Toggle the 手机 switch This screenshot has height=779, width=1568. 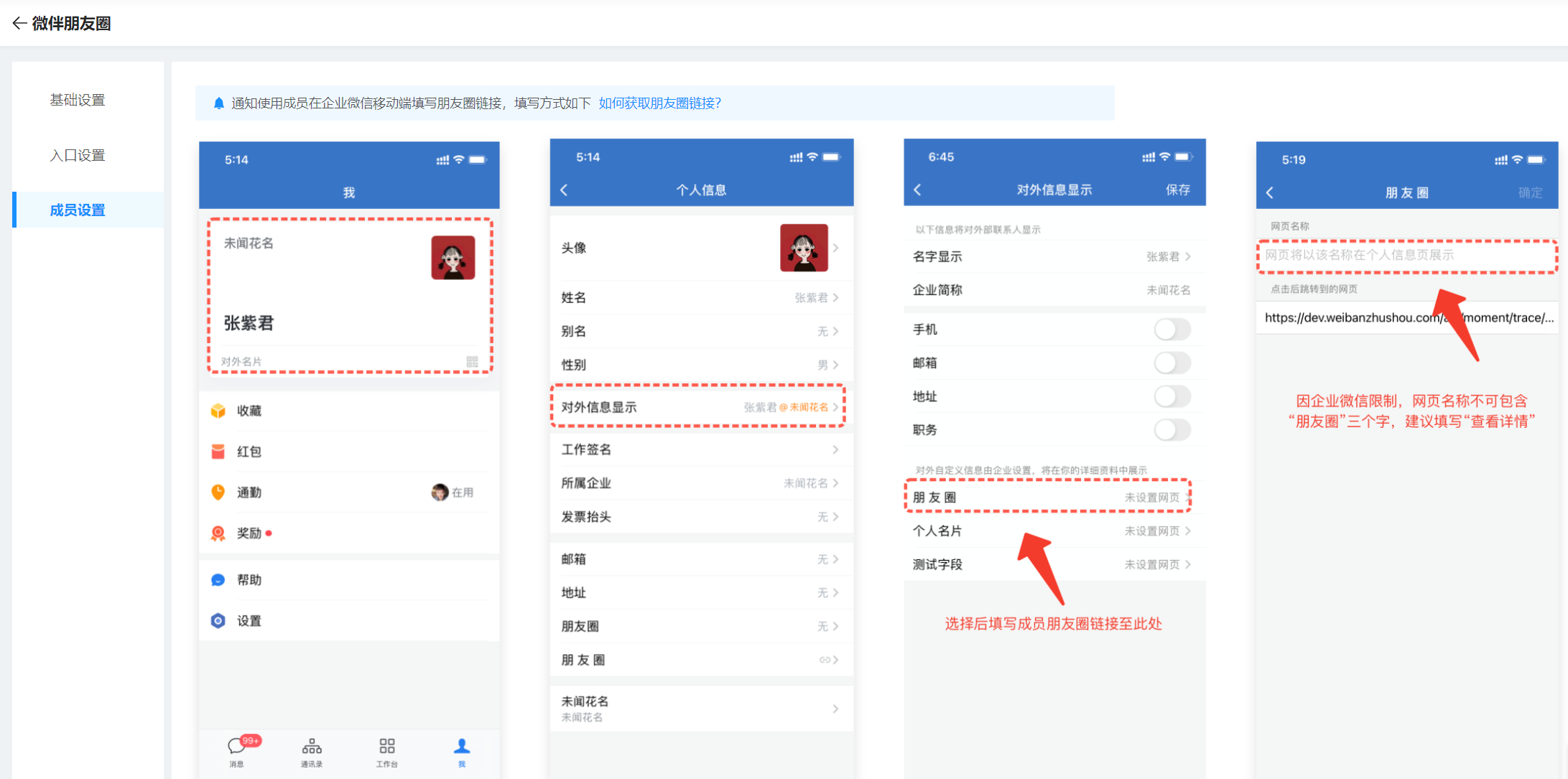pyautogui.click(x=1172, y=330)
